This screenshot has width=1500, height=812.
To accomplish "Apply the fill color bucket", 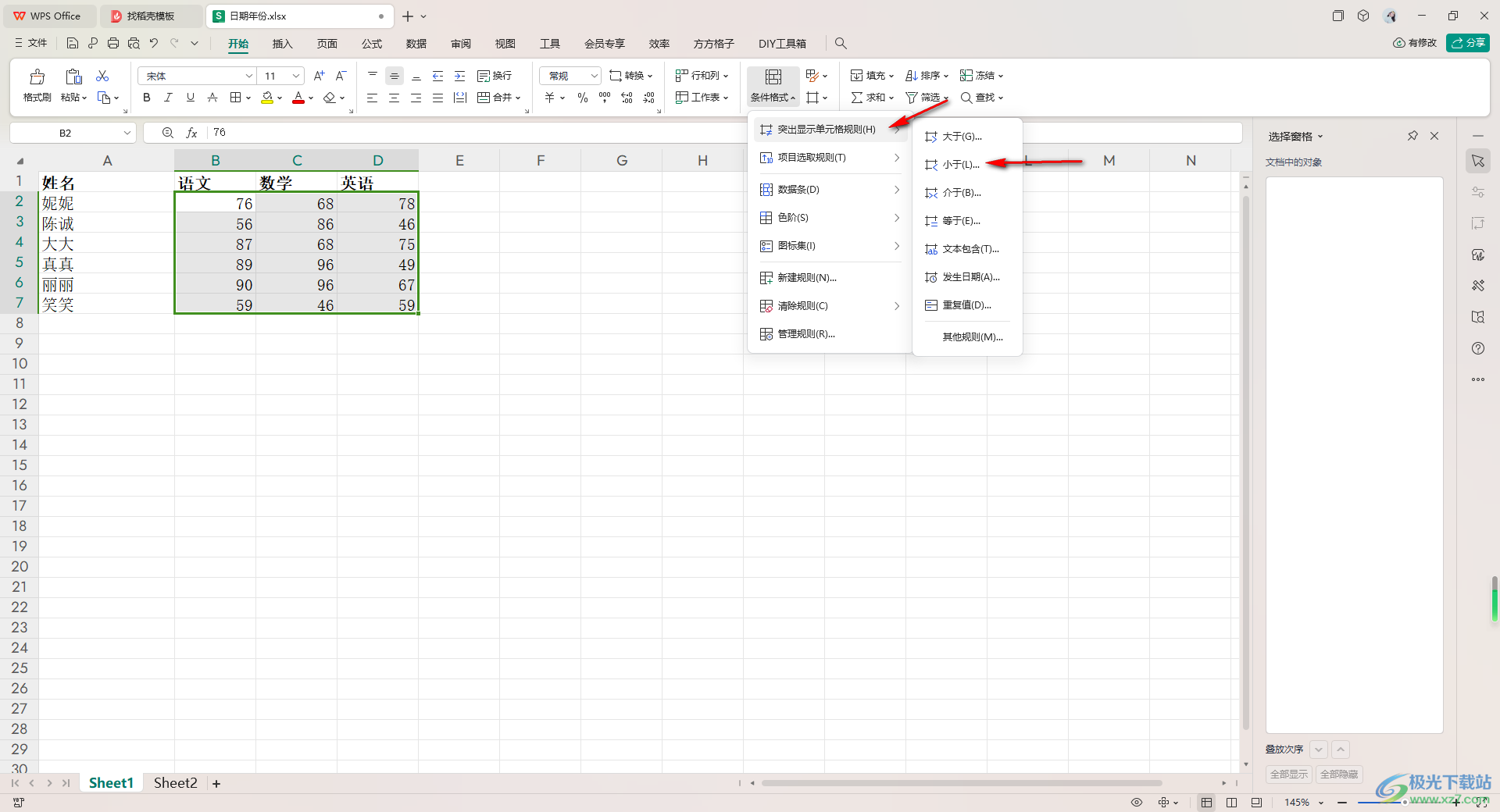I will point(267,98).
